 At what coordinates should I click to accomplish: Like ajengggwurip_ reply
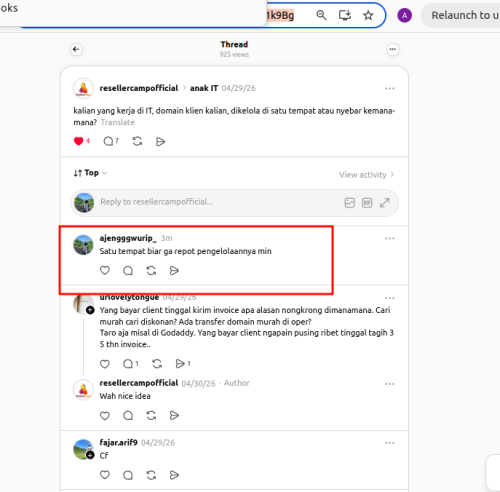tap(105, 270)
